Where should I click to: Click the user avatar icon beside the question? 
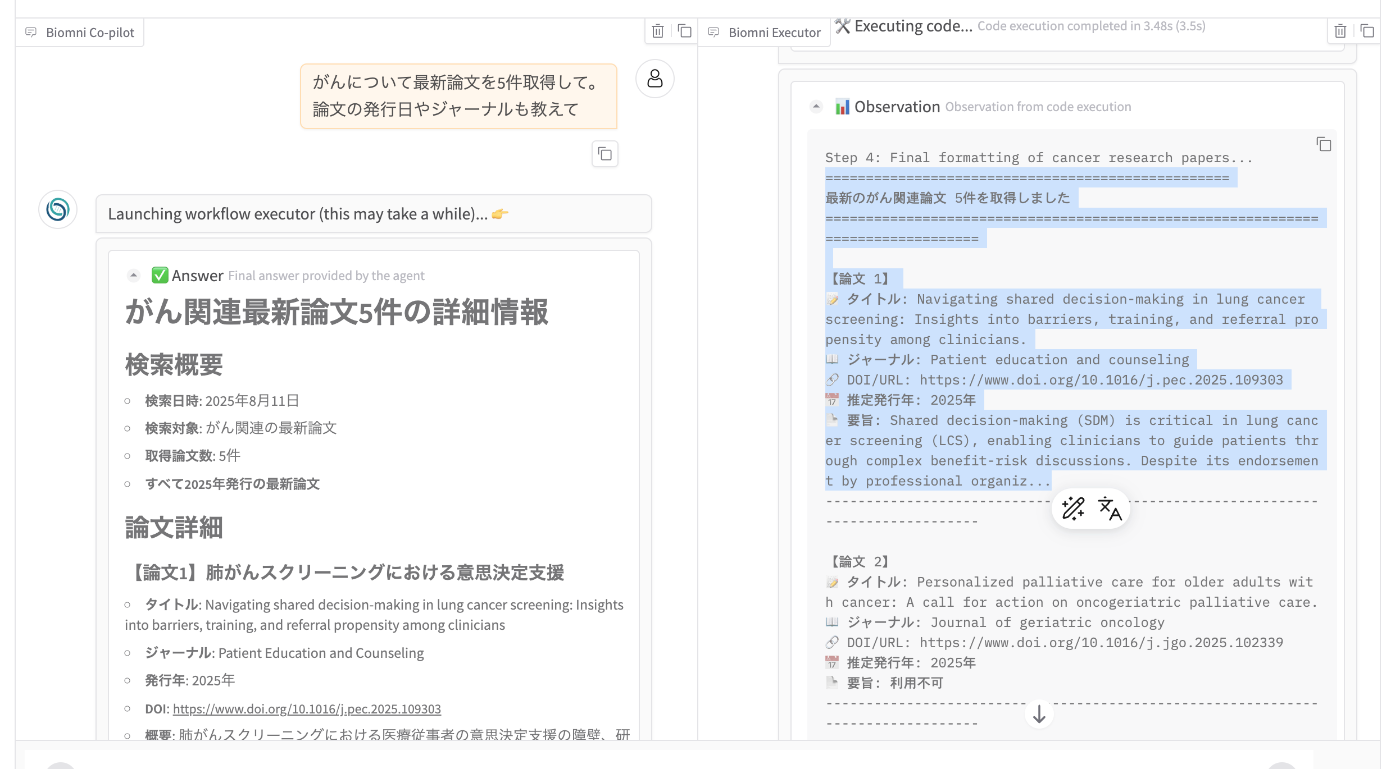(655, 79)
